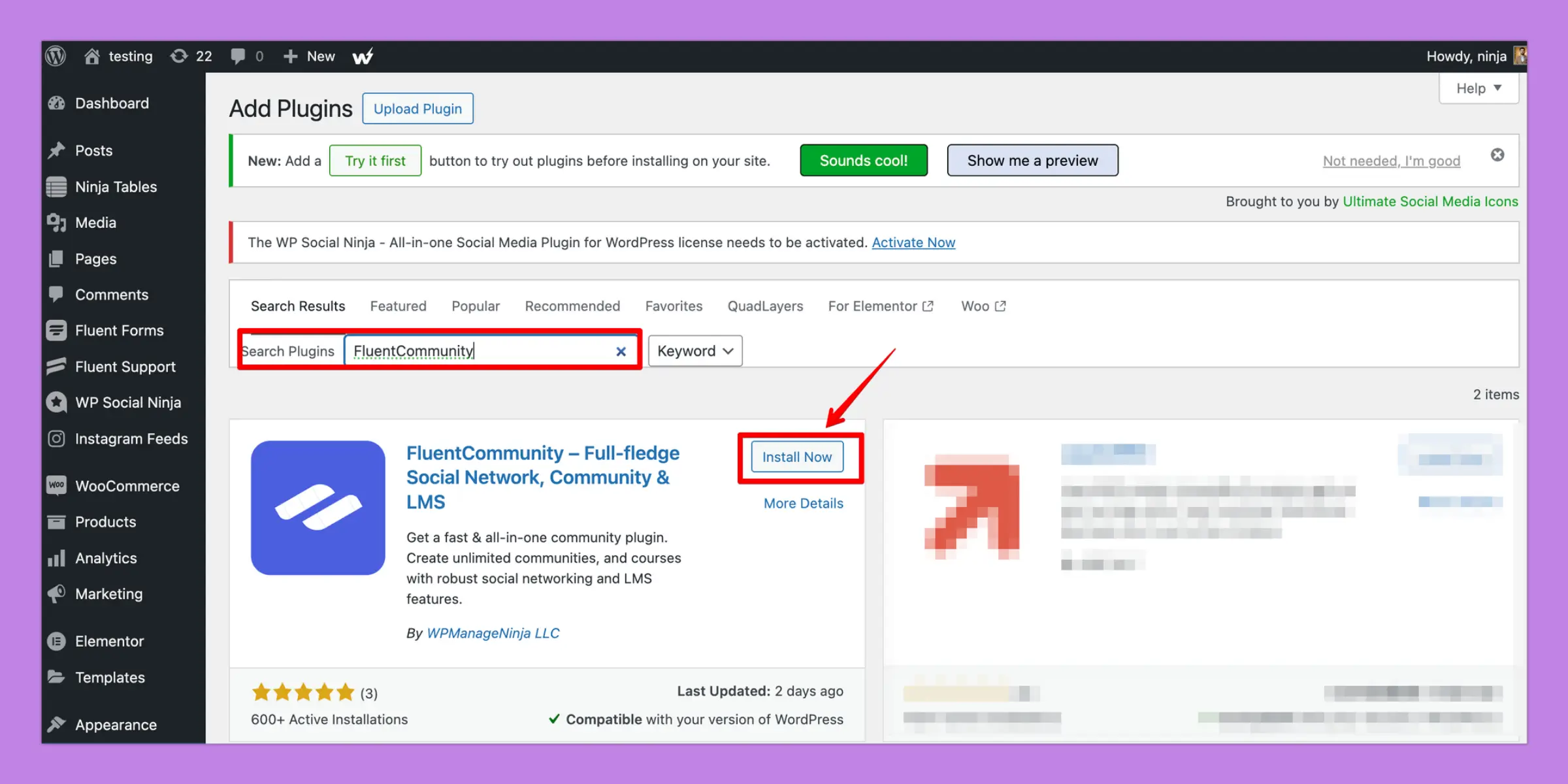Select the Popular plugins tab
The height and width of the screenshot is (784, 1568).
click(x=475, y=305)
